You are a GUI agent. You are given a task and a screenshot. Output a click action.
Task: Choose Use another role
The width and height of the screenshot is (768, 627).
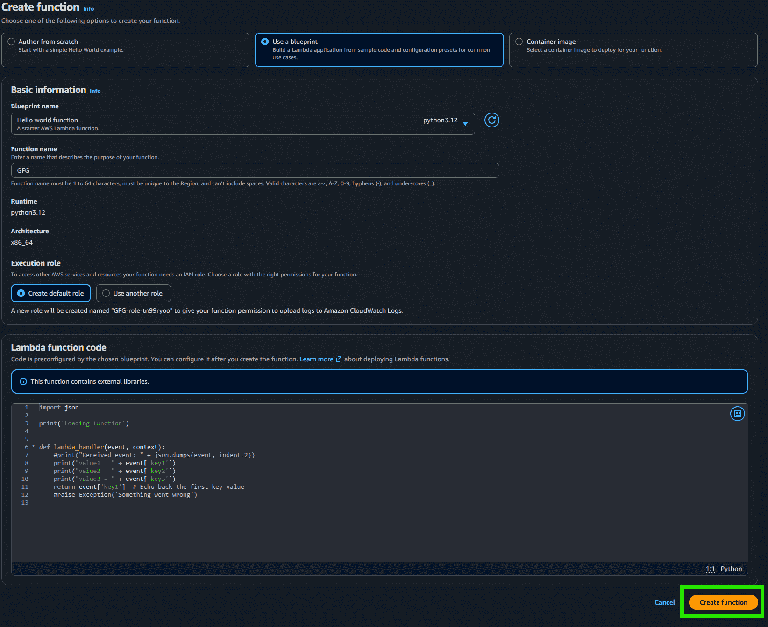click(134, 293)
